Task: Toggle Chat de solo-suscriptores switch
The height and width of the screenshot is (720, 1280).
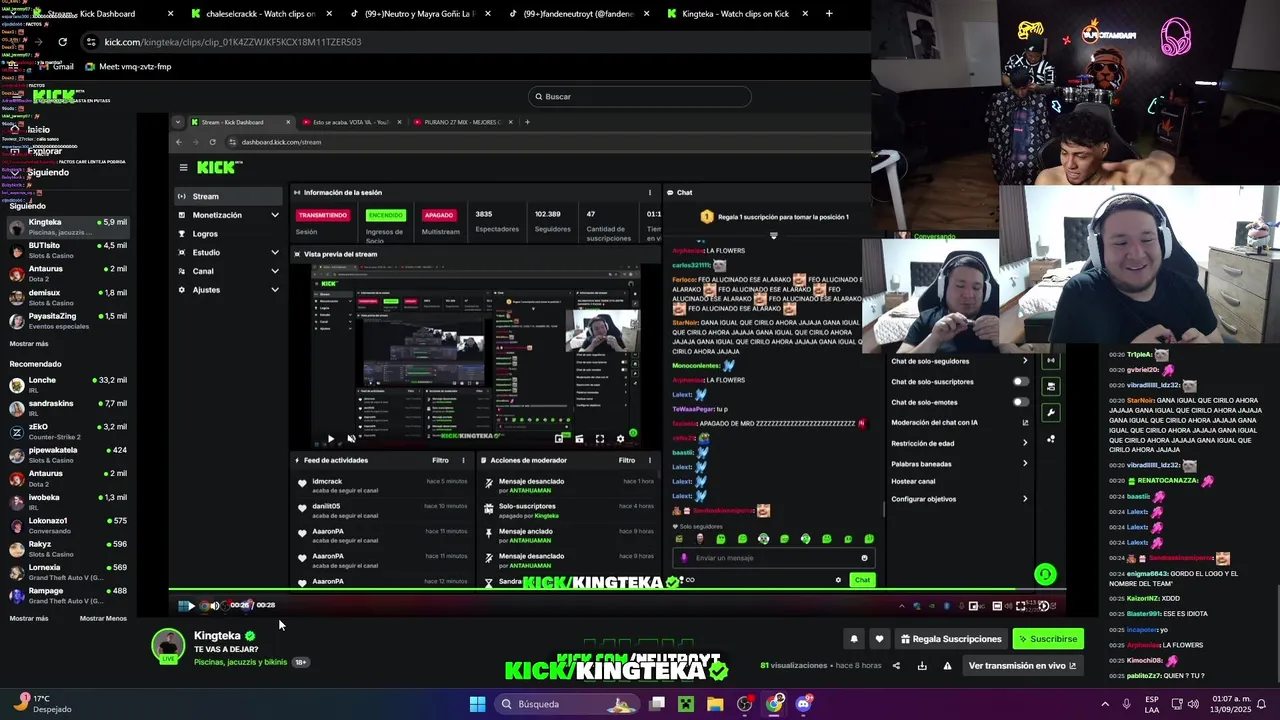Action: pyautogui.click(x=1020, y=382)
